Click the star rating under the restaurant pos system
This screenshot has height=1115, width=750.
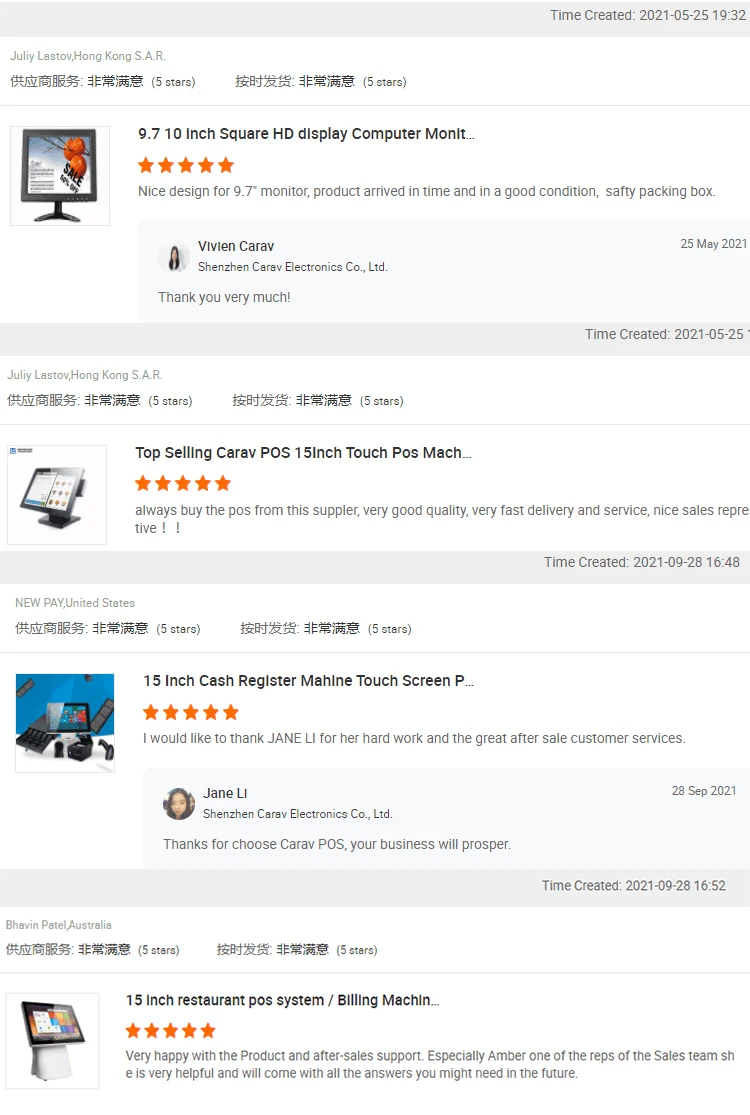tap(170, 1030)
